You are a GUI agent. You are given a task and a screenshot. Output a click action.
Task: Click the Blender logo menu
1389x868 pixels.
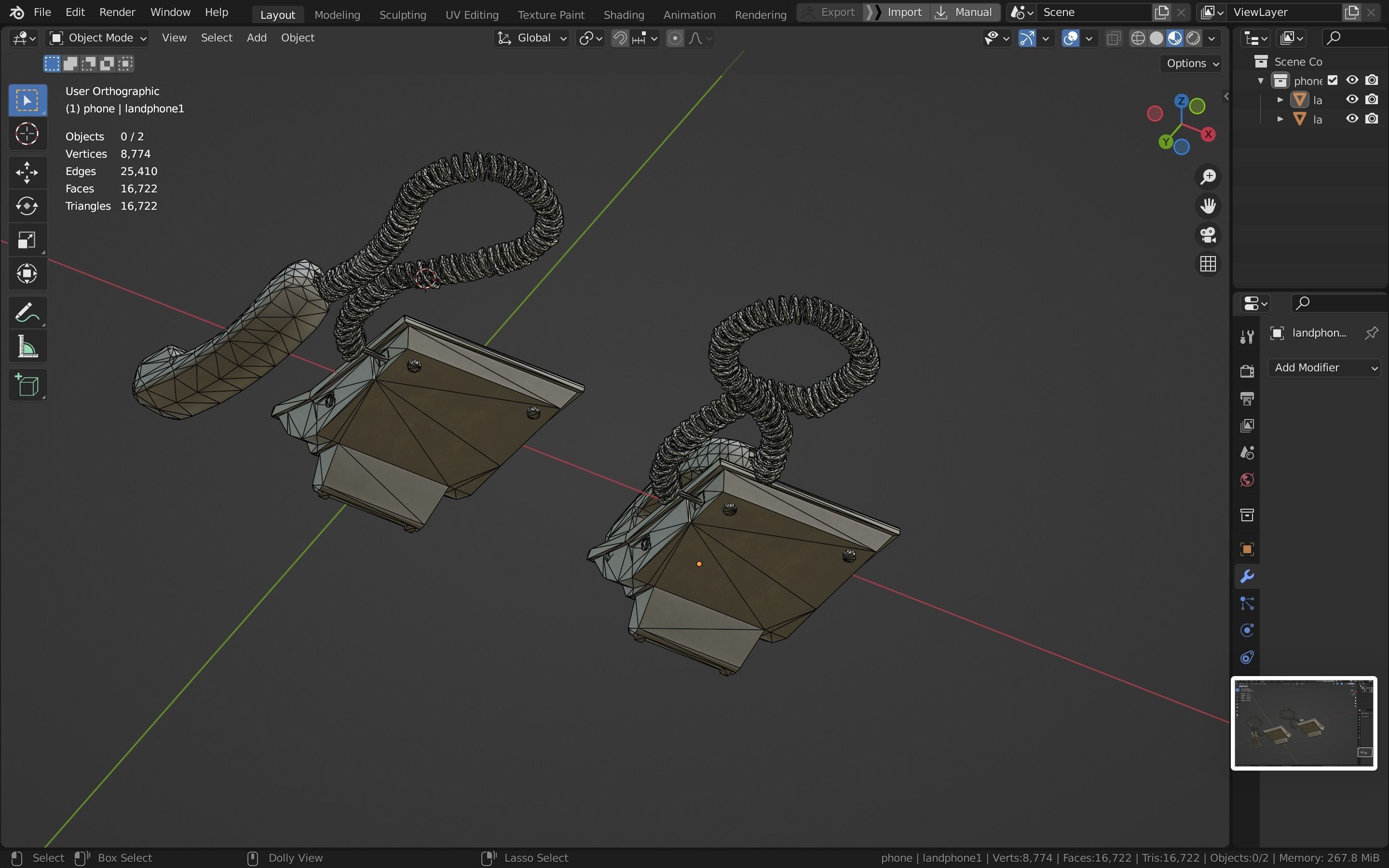[x=17, y=12]
